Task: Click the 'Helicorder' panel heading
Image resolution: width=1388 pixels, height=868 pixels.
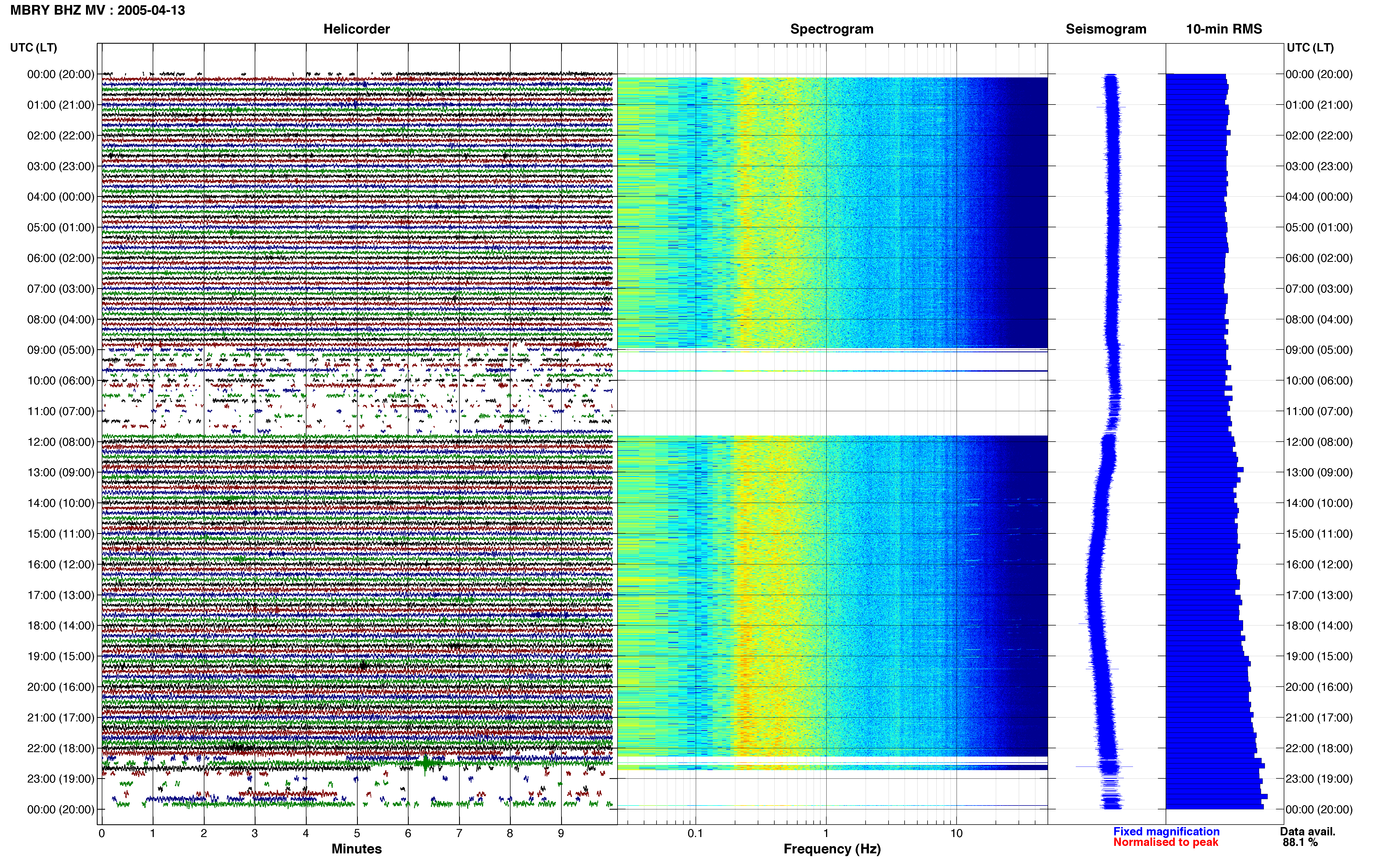Action: coord(356,29)
